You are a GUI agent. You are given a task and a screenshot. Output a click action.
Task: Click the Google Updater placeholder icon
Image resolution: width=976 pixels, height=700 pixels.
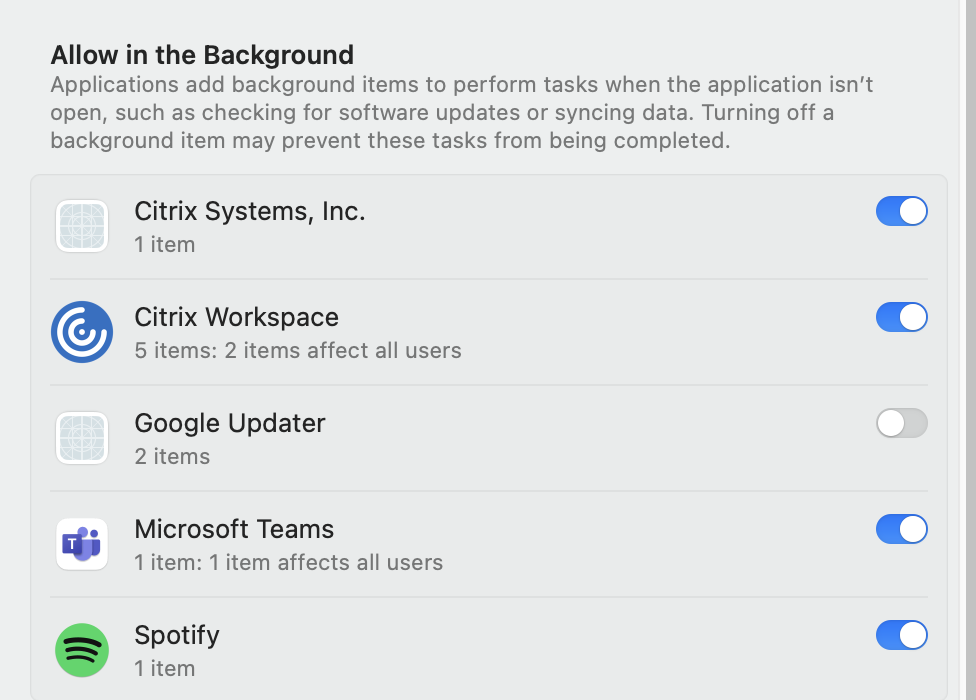[82, 438]
